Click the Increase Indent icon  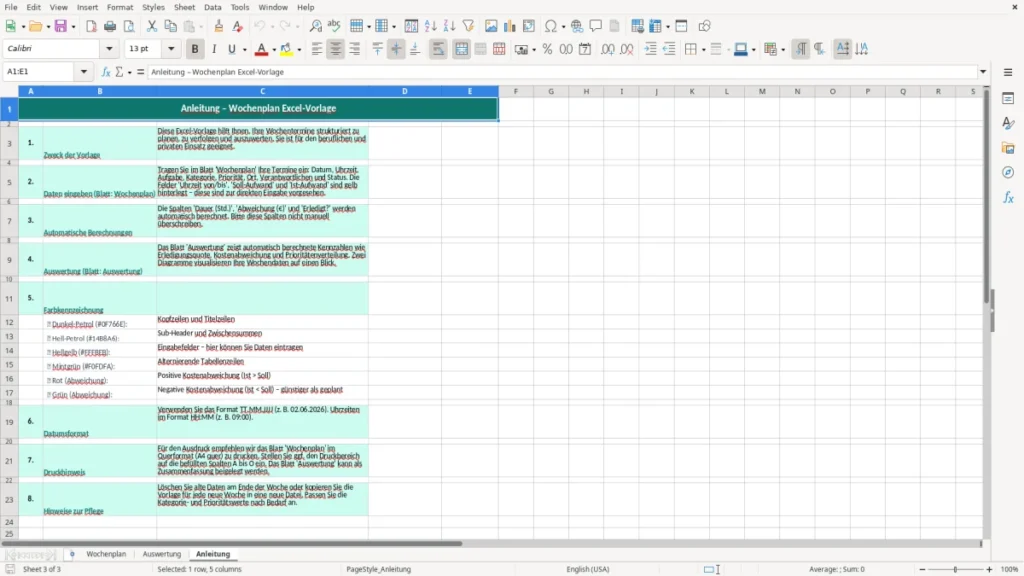pos(650,49)
